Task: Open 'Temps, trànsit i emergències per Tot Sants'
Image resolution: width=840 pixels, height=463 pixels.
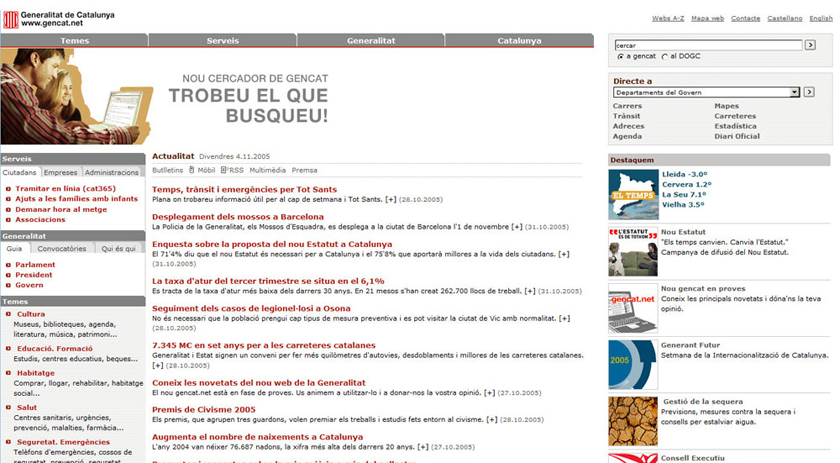Action: coord(244,189)
